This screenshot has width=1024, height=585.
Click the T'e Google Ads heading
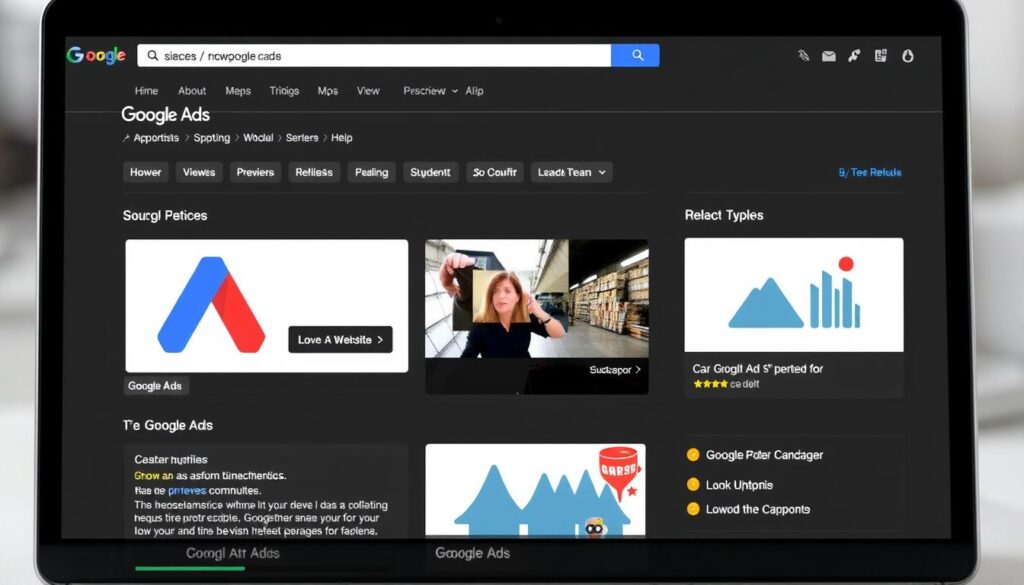coord(168,425)
